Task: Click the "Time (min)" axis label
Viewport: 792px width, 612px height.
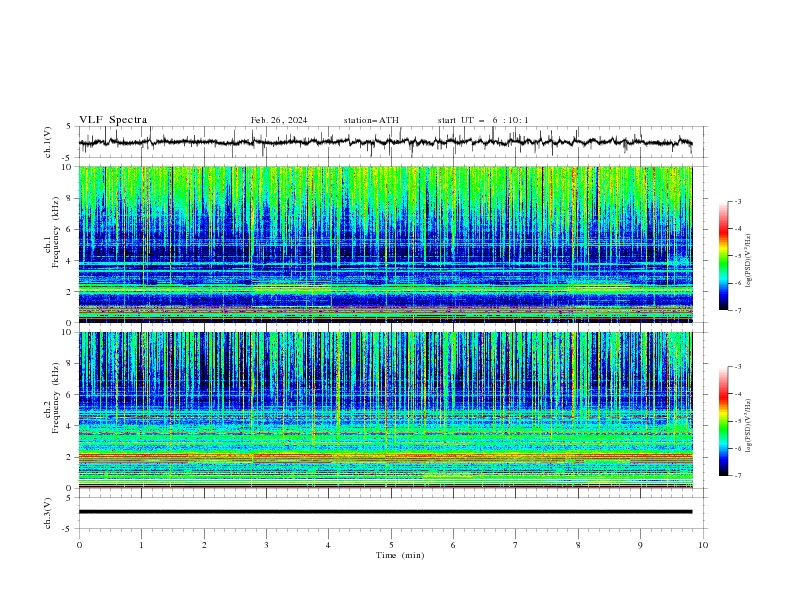Action: [x=400, y=555]
